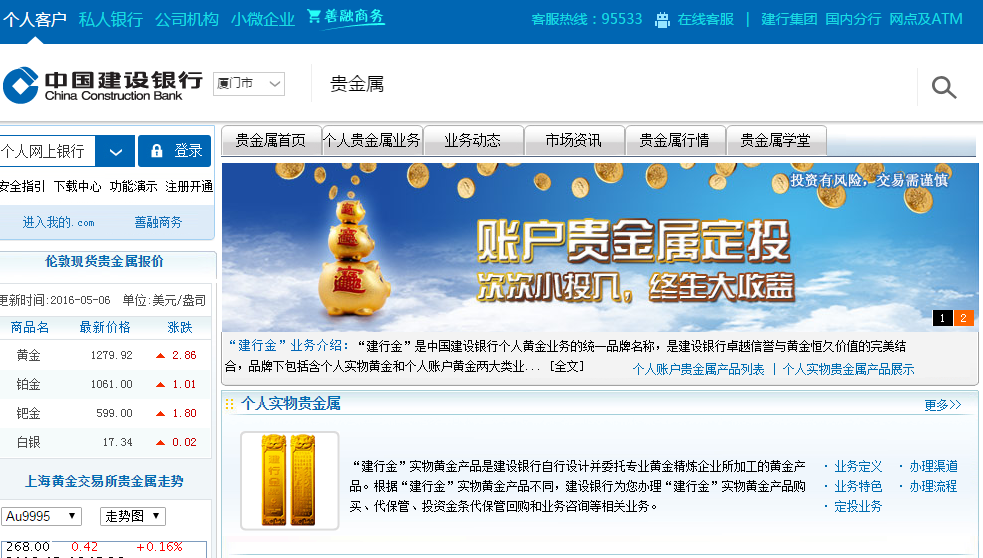983x558 pixels.
Task: Click the 白银 row in price table
Action: [105, 443]
